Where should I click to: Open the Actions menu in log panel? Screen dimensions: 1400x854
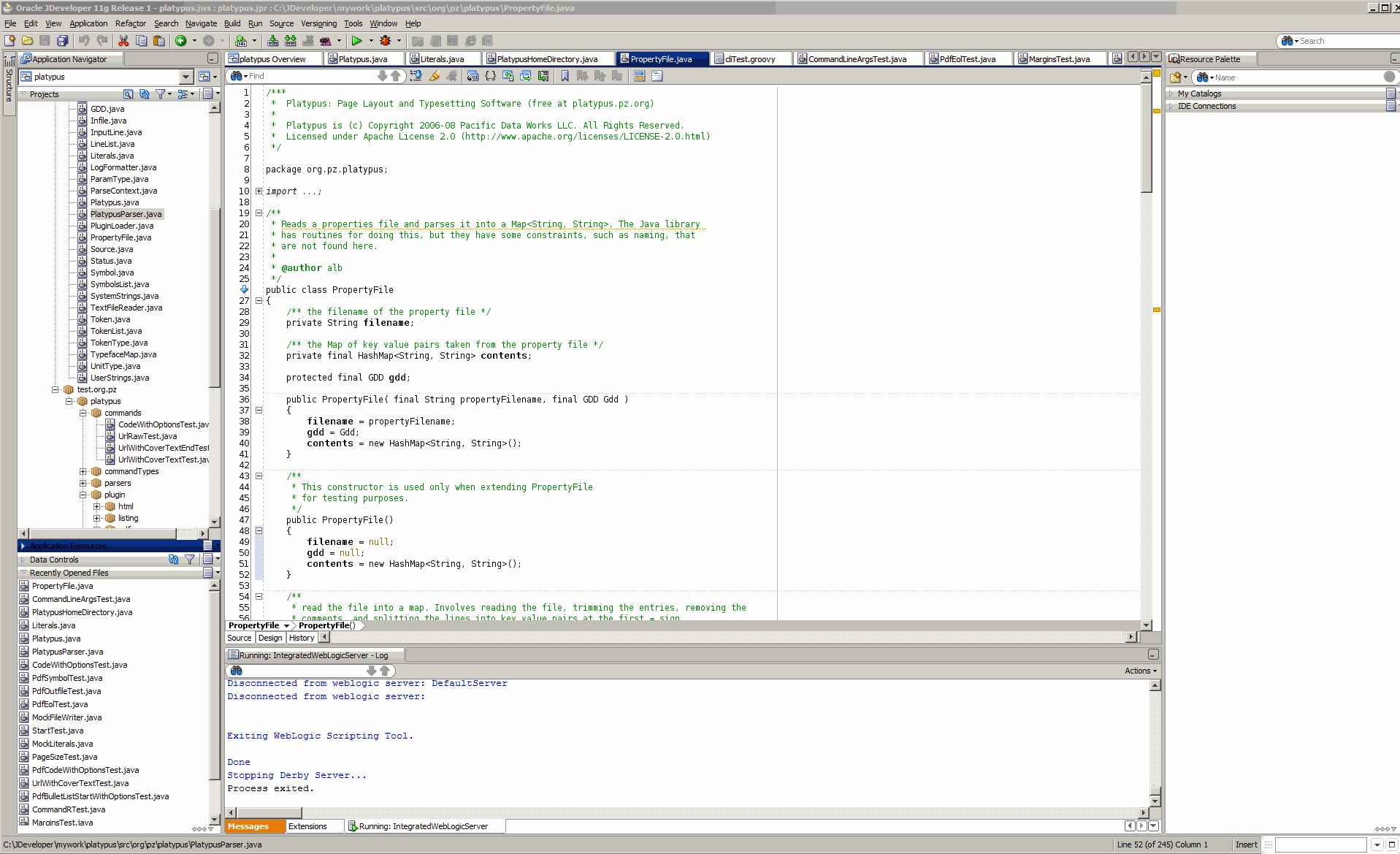coord(1139,671)
